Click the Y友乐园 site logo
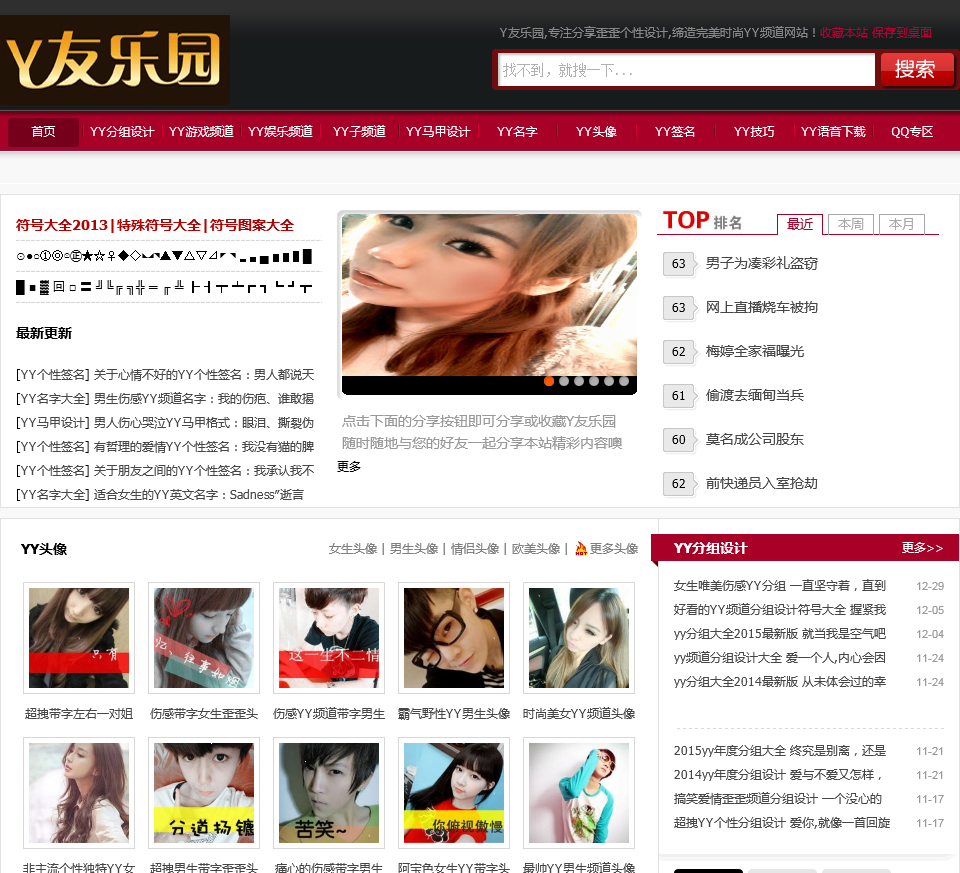The width and height of the screenshot is (960, 873). point(115,60)
